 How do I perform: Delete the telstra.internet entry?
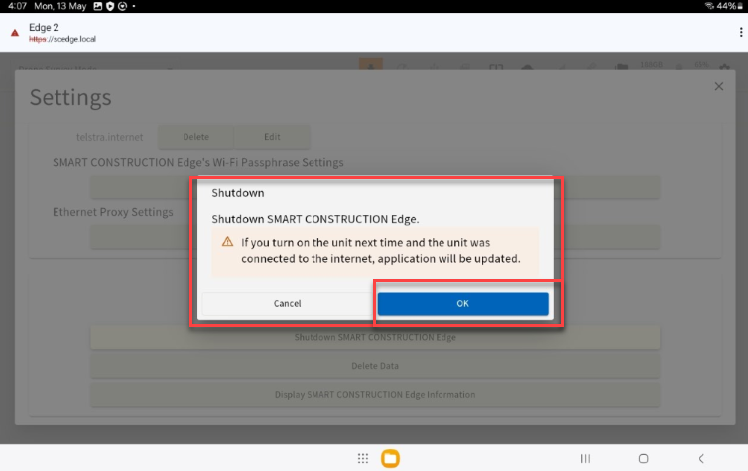[x=196, y=137]
